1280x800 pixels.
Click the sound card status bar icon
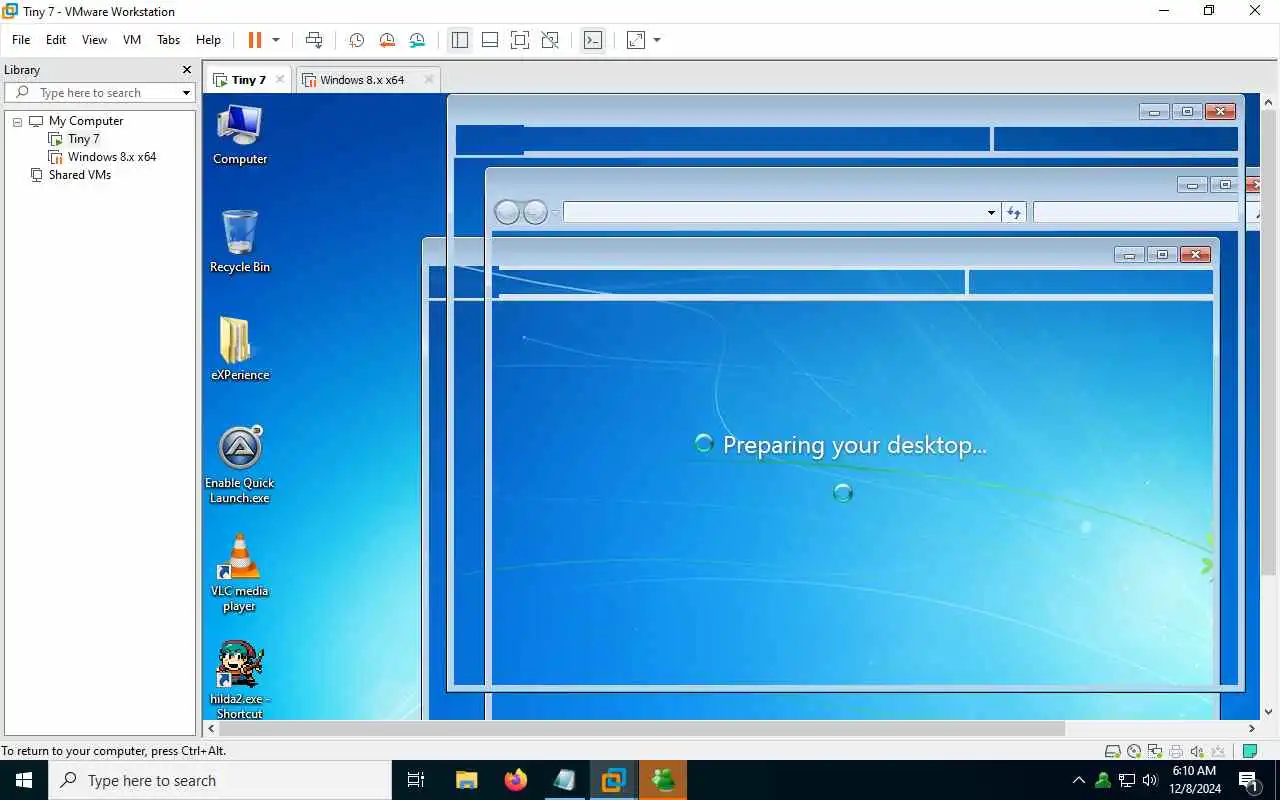pos(1197,752)
